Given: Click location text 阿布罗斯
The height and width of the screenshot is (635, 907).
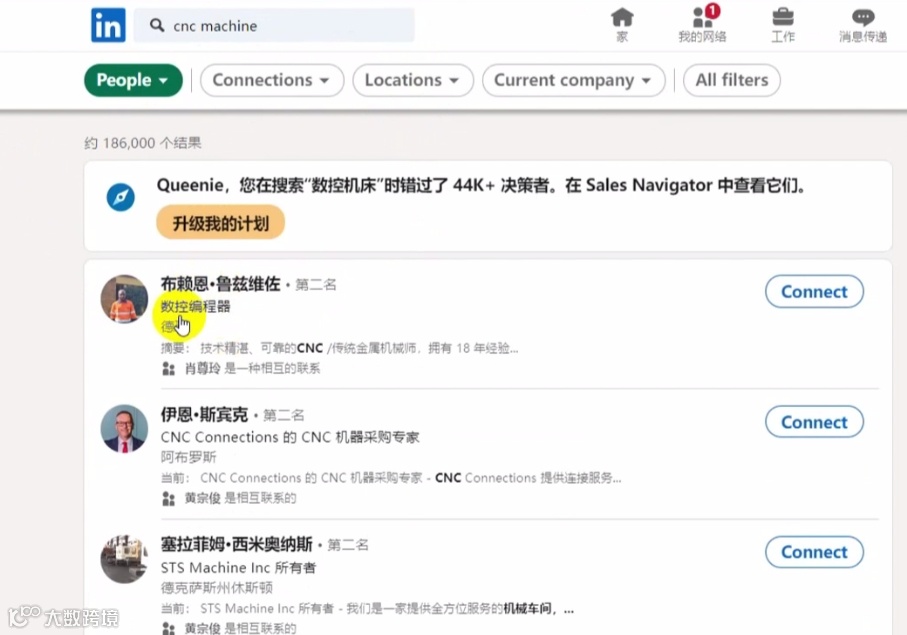Looking at the screenshot, I should pyautogui.click(x=189, y=457).
